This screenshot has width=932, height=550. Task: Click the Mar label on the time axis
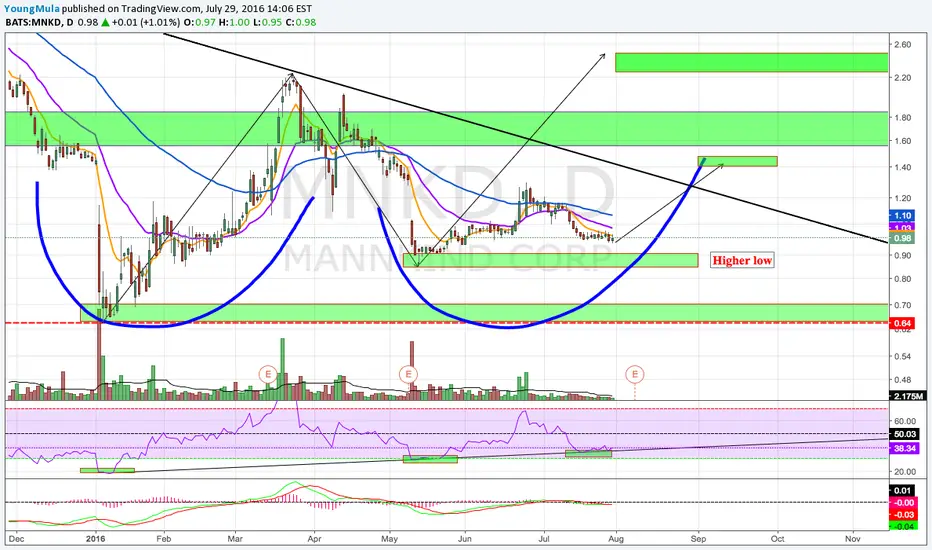click(x=235, y=539)
